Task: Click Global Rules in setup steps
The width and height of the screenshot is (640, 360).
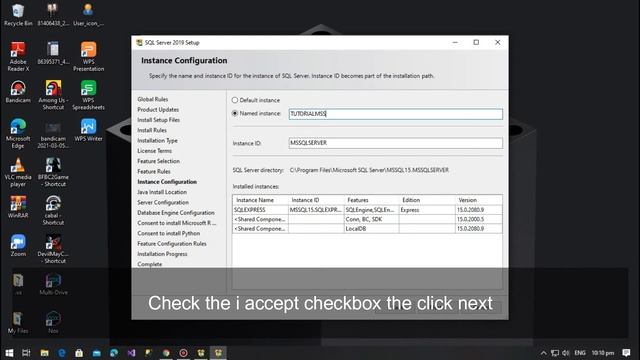Action: (x=153, y=99)
